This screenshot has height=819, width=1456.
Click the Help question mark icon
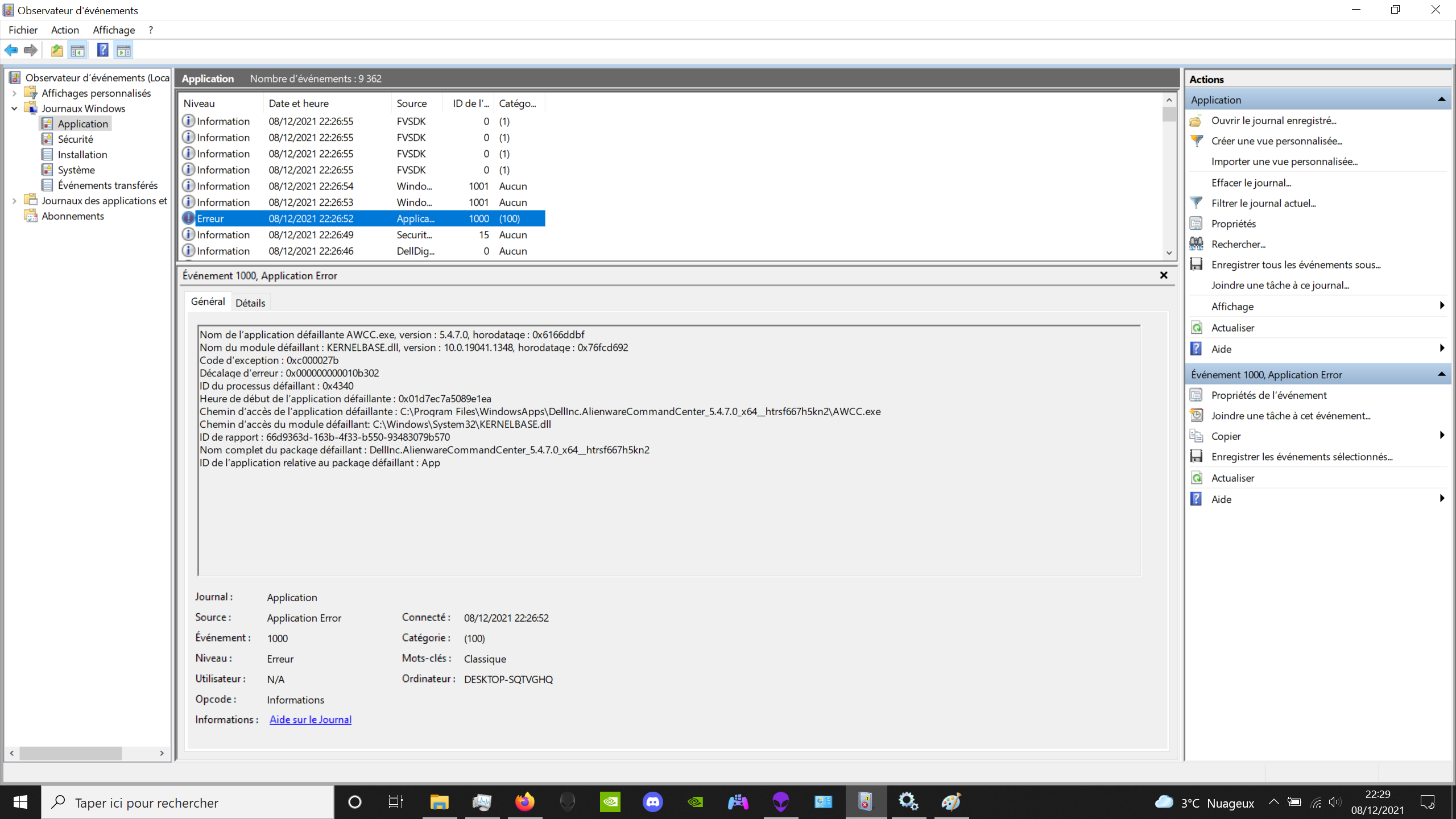[x=102, y=50]
